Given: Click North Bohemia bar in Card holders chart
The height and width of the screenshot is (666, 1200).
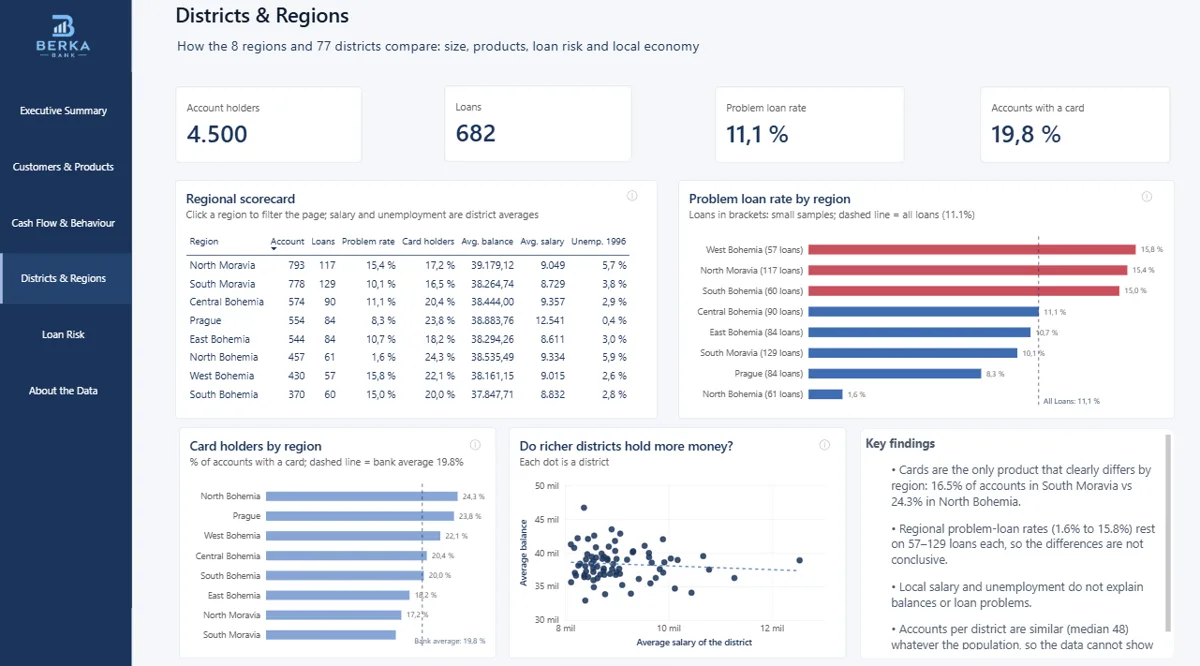Looking at the screenshot, I should [x=363, y=496].
